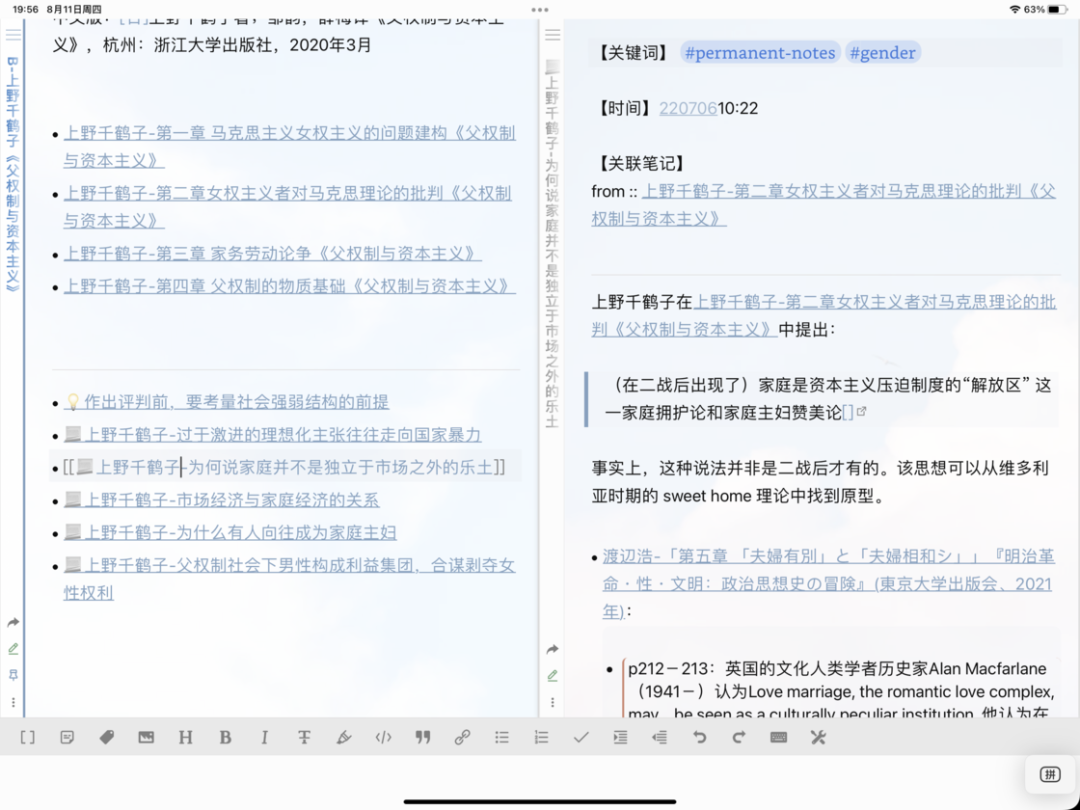Insert inline code formatting
This screenshot has height=810, width=1080.
383,738
